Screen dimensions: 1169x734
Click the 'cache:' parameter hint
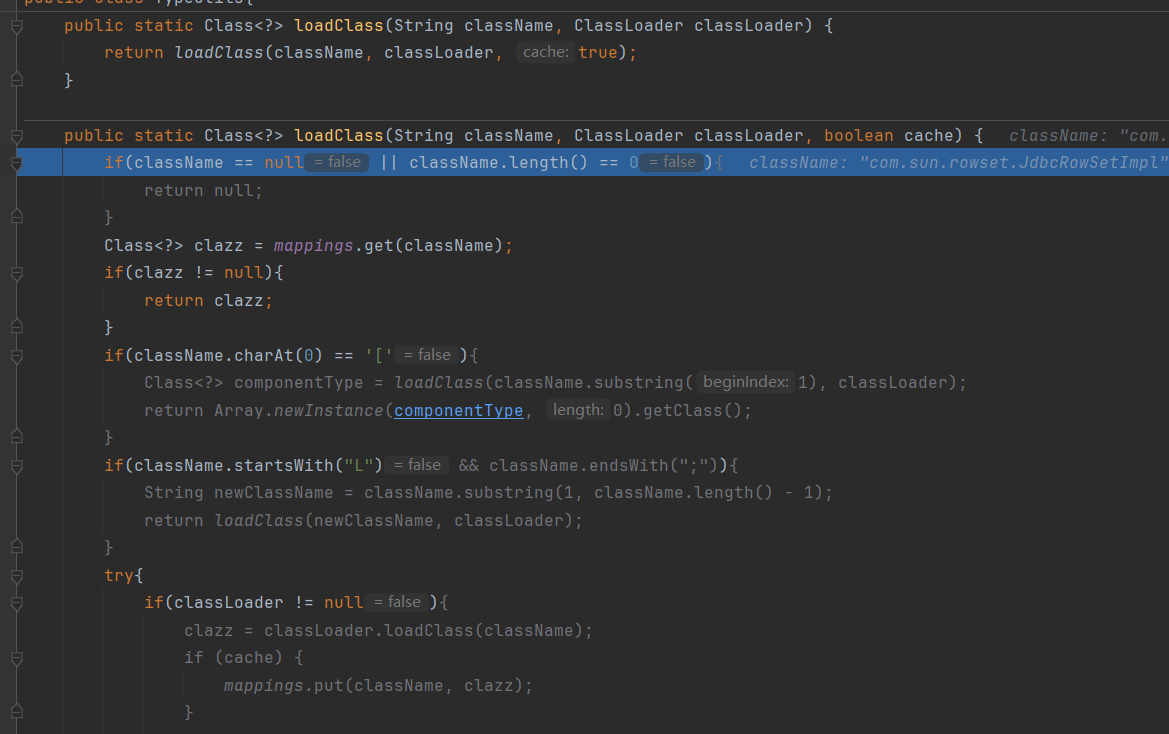(546, 52)
